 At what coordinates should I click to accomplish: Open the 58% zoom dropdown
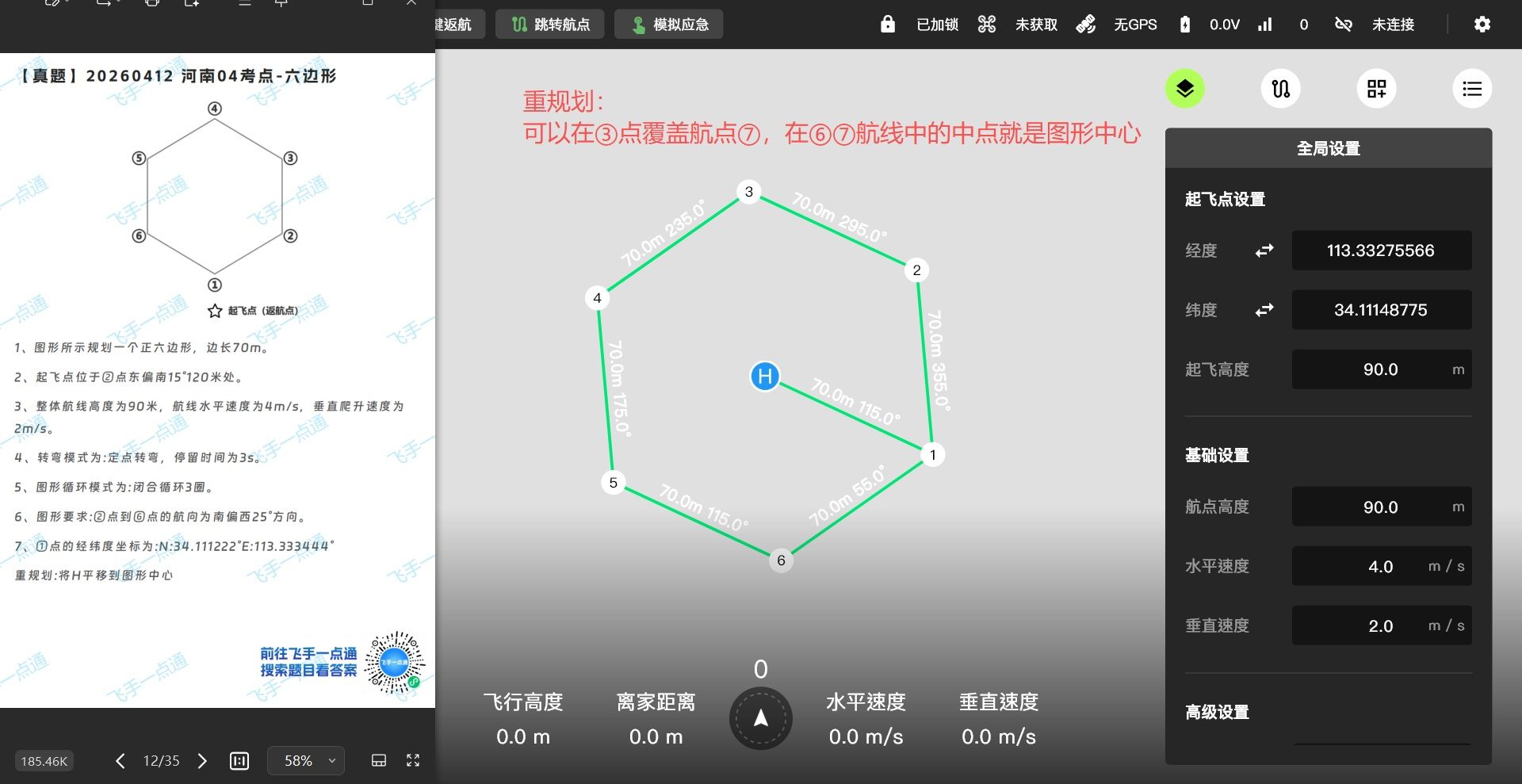305,760
